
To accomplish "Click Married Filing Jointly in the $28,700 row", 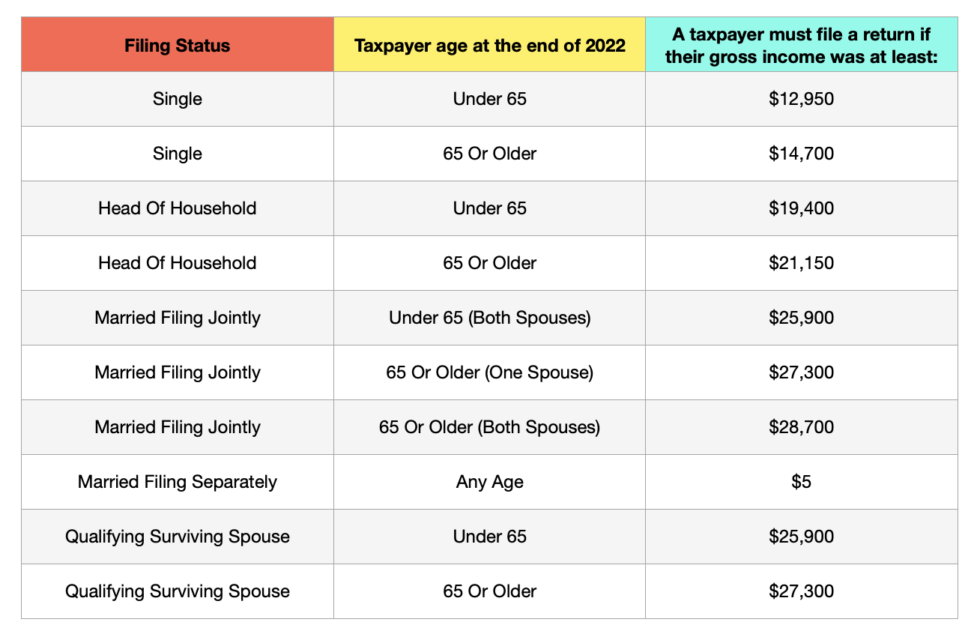I will coord(177,427).
